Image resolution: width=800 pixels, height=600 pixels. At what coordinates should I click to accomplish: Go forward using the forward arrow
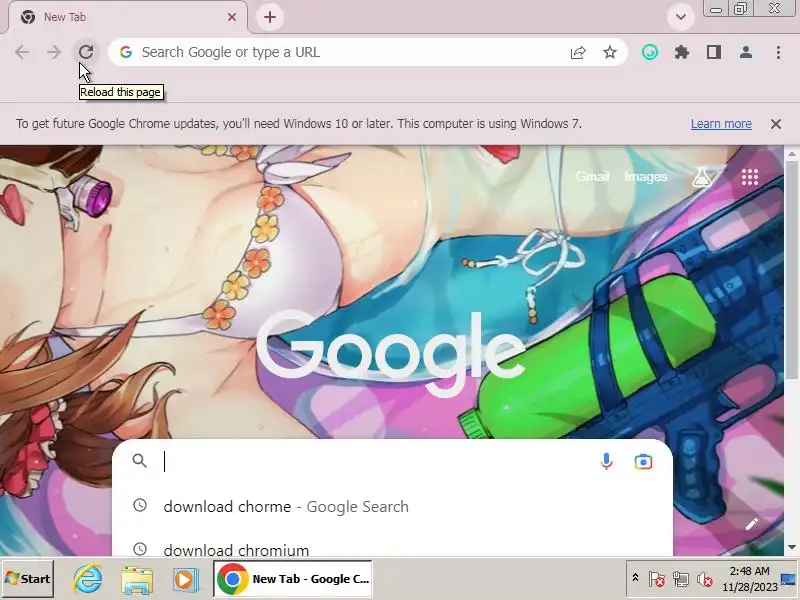54,52
